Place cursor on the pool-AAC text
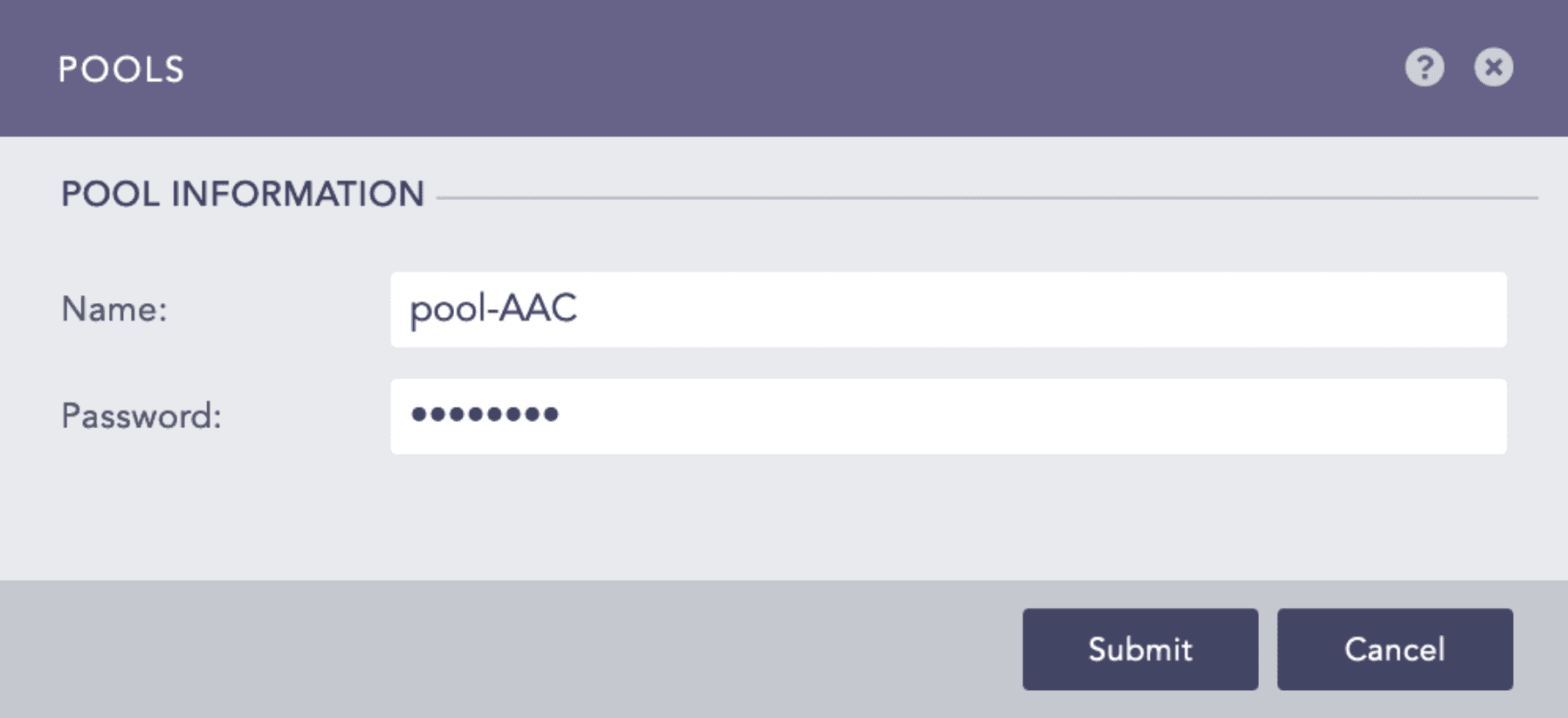Screen dimensions: 1568x718 [493, 309]
